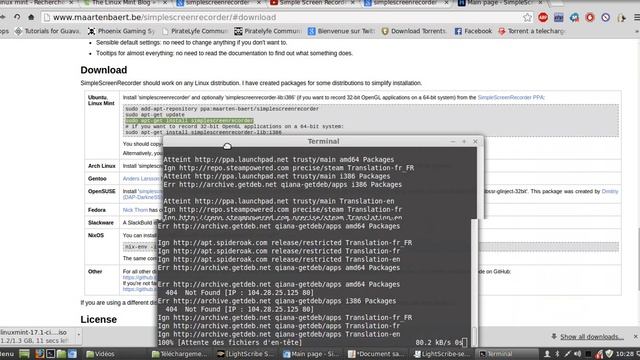Image resolution: width=640 pixels, height=360 pixels.
Task: Switch to the LightScribe-se... taskbar window
Action: point(442,354)
